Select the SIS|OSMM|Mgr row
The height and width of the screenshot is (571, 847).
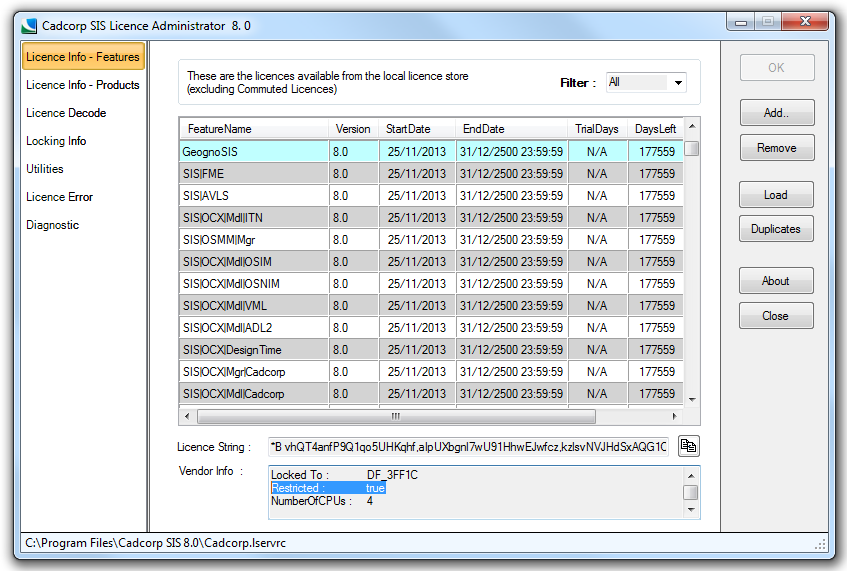tap(431, 240)
